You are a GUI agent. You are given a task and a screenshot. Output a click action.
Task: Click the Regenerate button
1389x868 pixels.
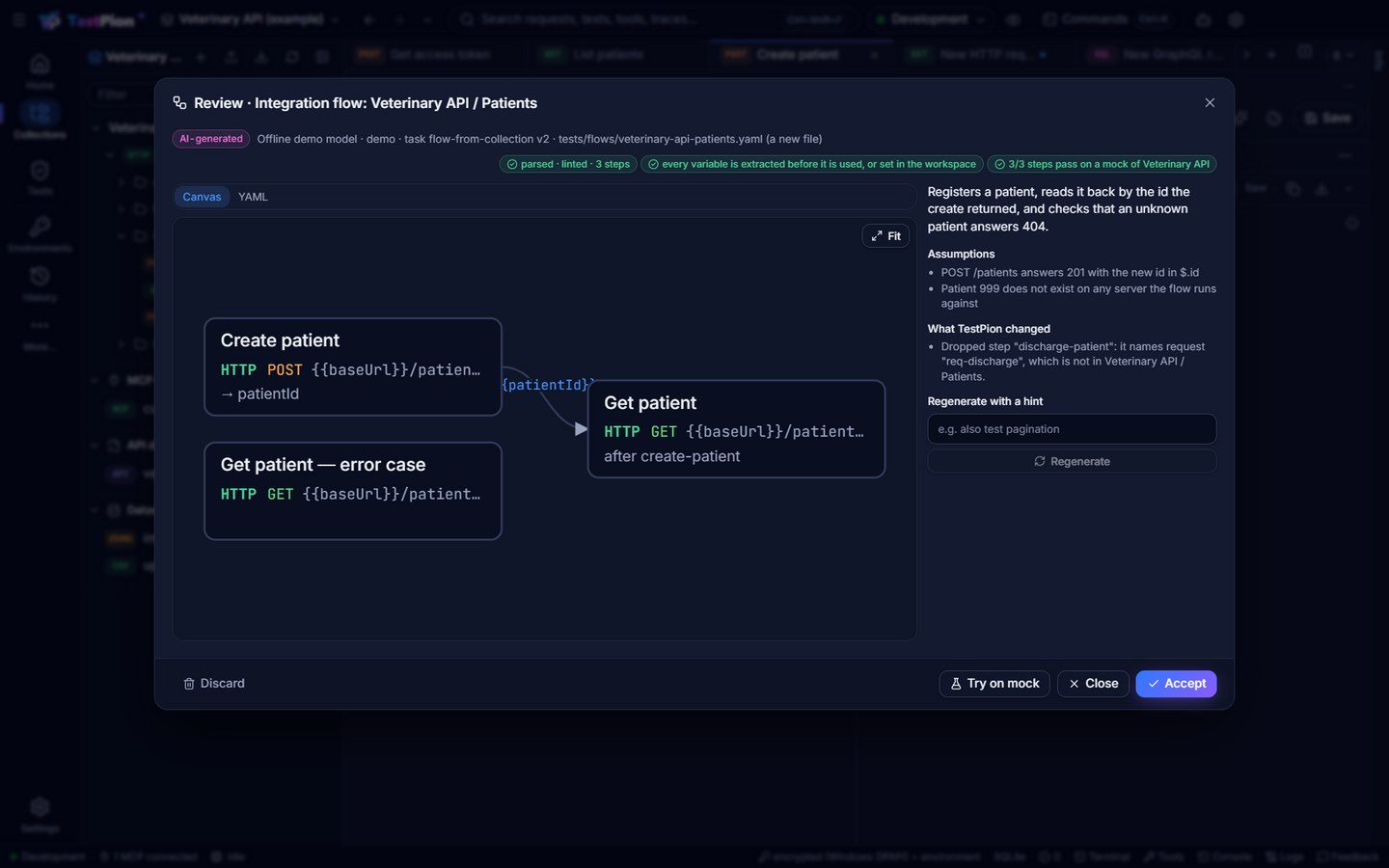[1072, 461]
